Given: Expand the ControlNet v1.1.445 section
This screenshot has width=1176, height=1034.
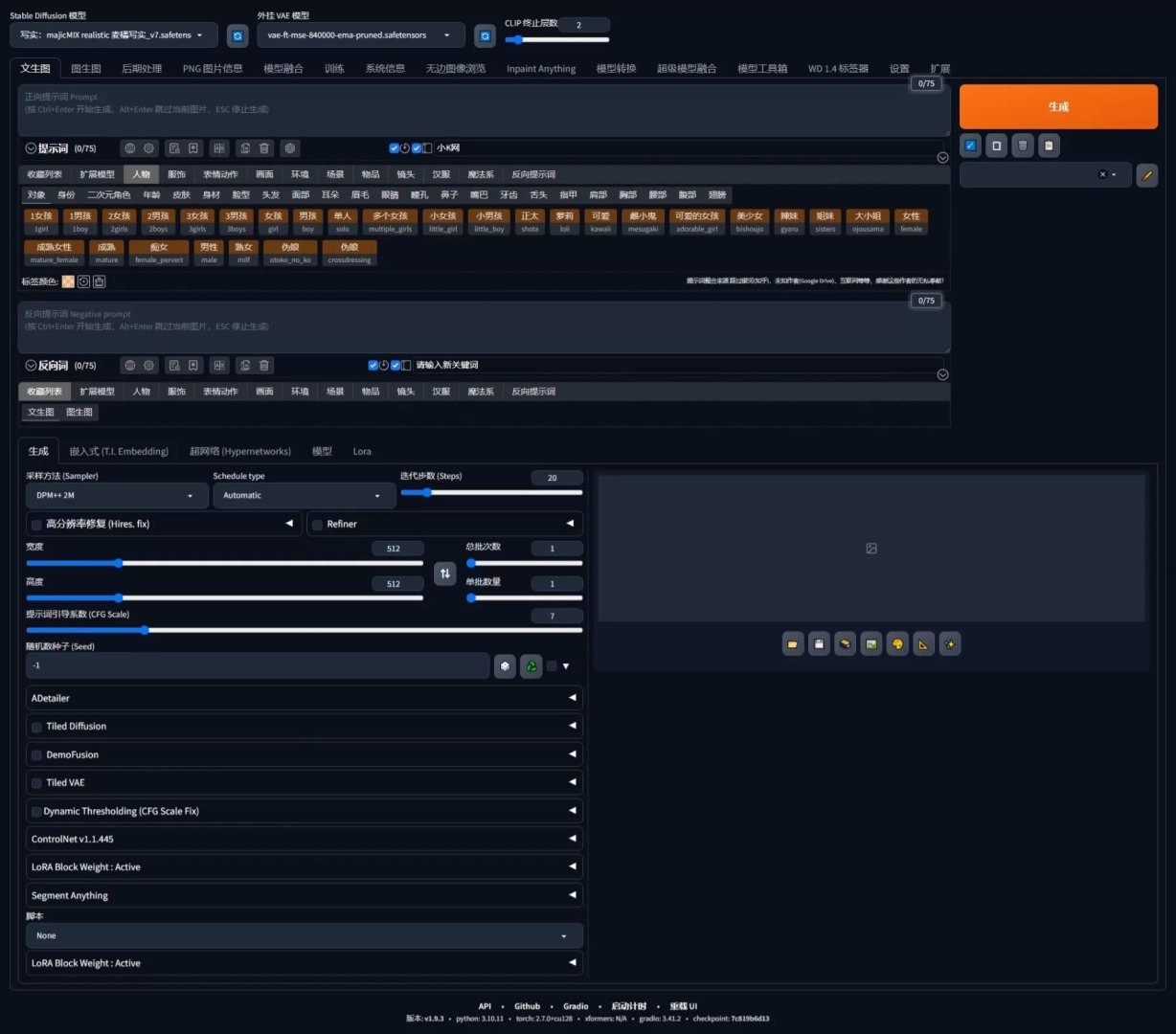Looking at the screenshot, I should click(x=305, y=839).
